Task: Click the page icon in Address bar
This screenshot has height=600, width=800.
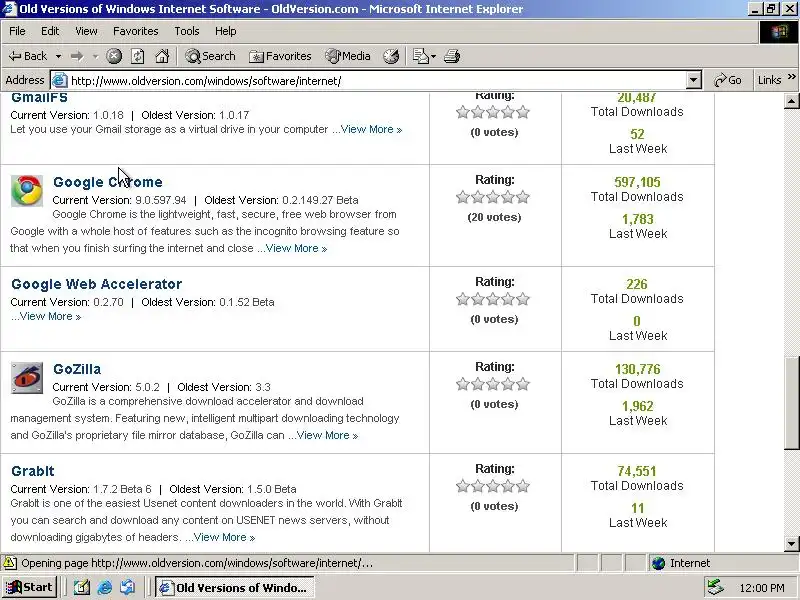Action: 60,80
